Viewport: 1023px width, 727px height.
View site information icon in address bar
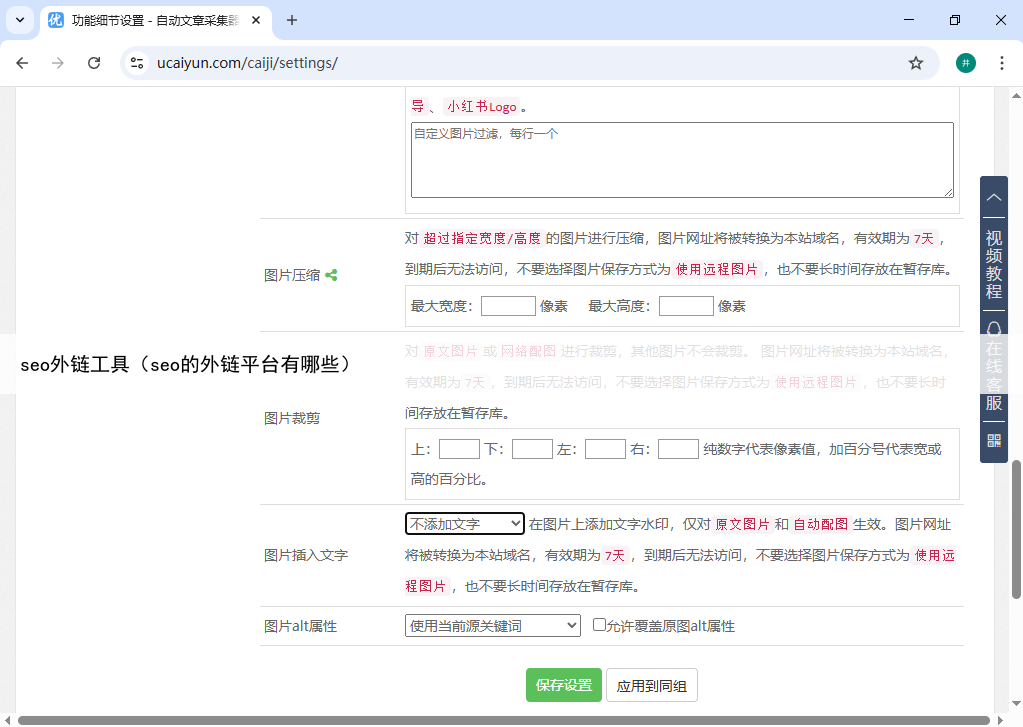[138, 63]
